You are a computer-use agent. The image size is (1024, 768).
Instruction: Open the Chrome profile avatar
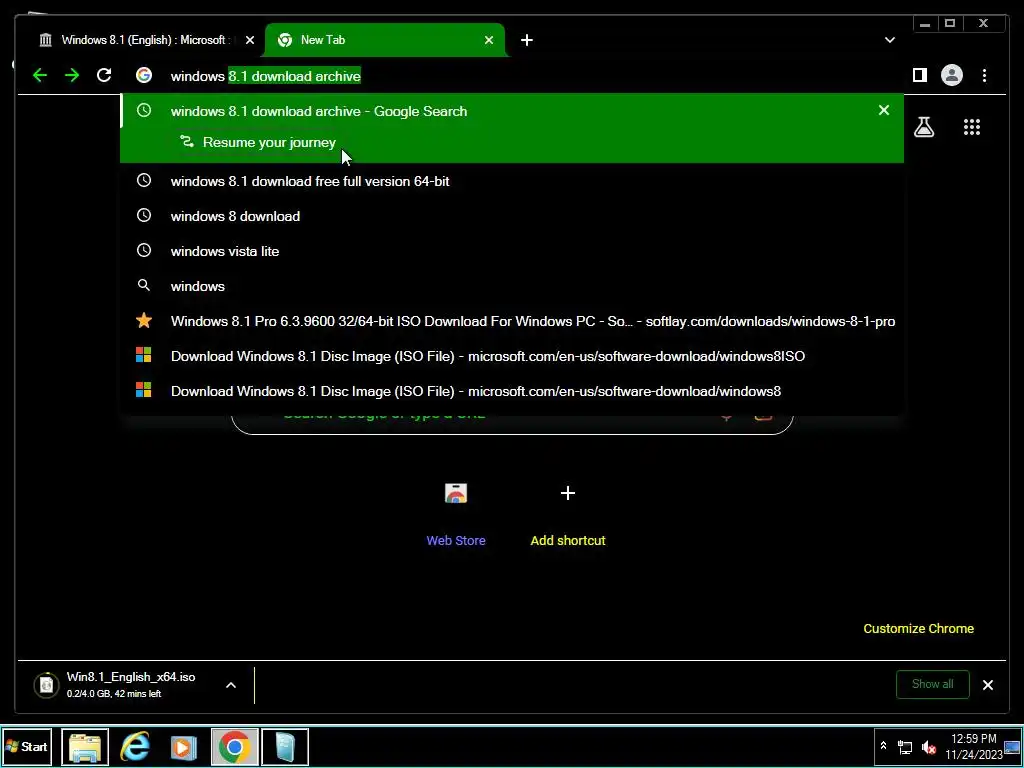pyautogui.click(x=952, y=76)
